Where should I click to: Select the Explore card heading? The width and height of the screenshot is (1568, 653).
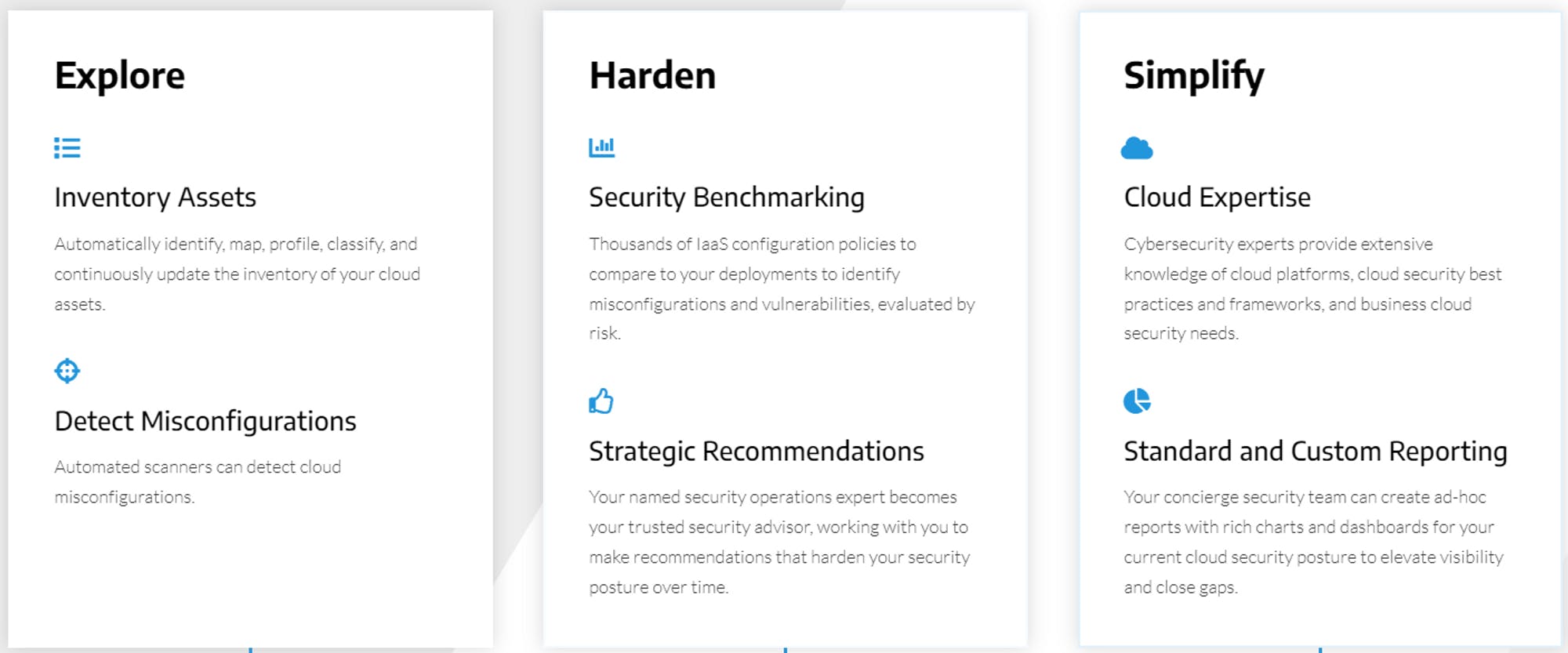[120, 76]
